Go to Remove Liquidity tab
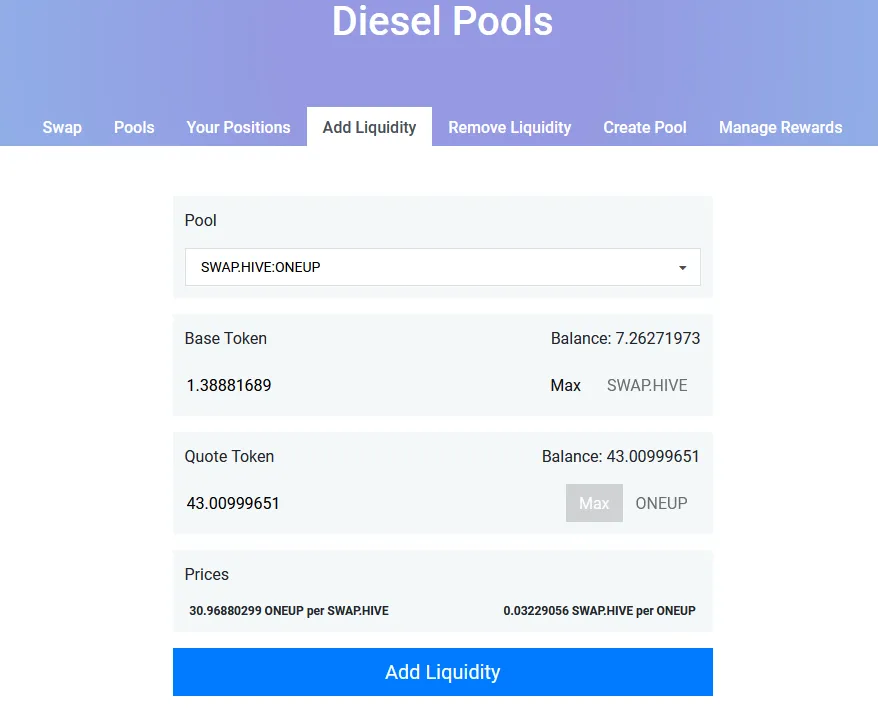This screenshot has height=720, width=878. coord(510,127)
